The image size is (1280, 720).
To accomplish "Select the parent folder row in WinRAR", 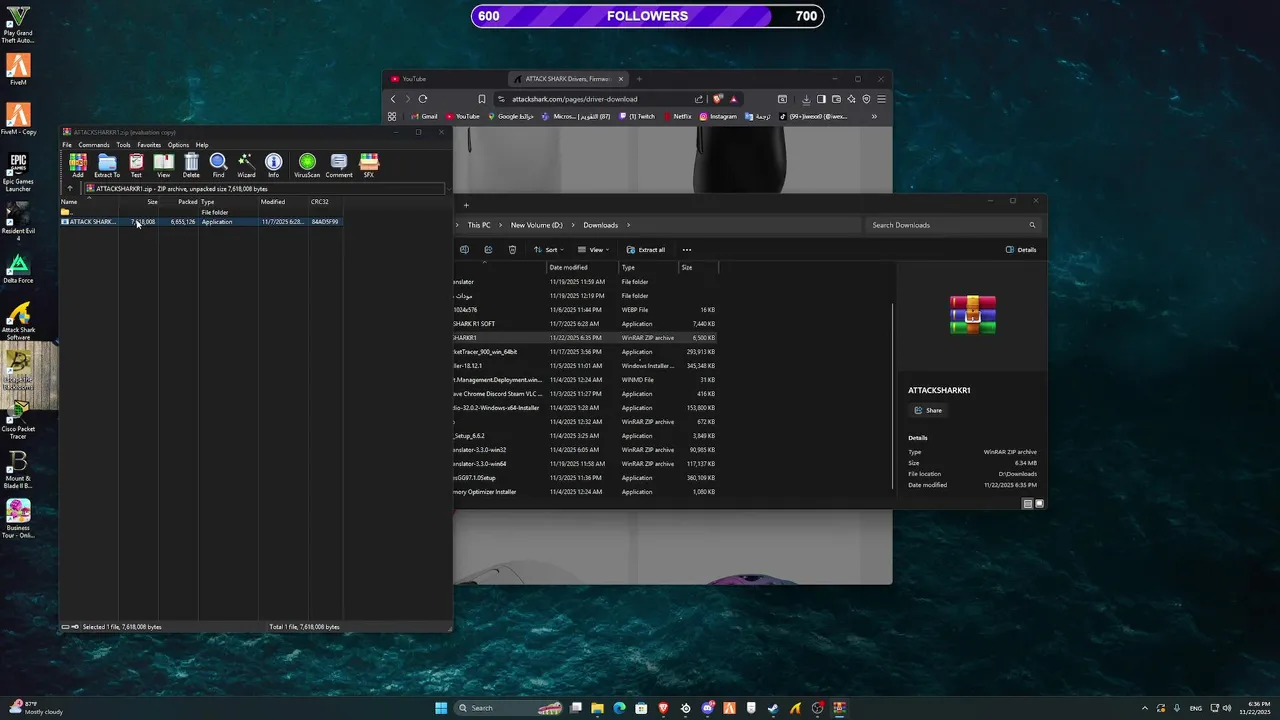I will [x=200, y=212].
